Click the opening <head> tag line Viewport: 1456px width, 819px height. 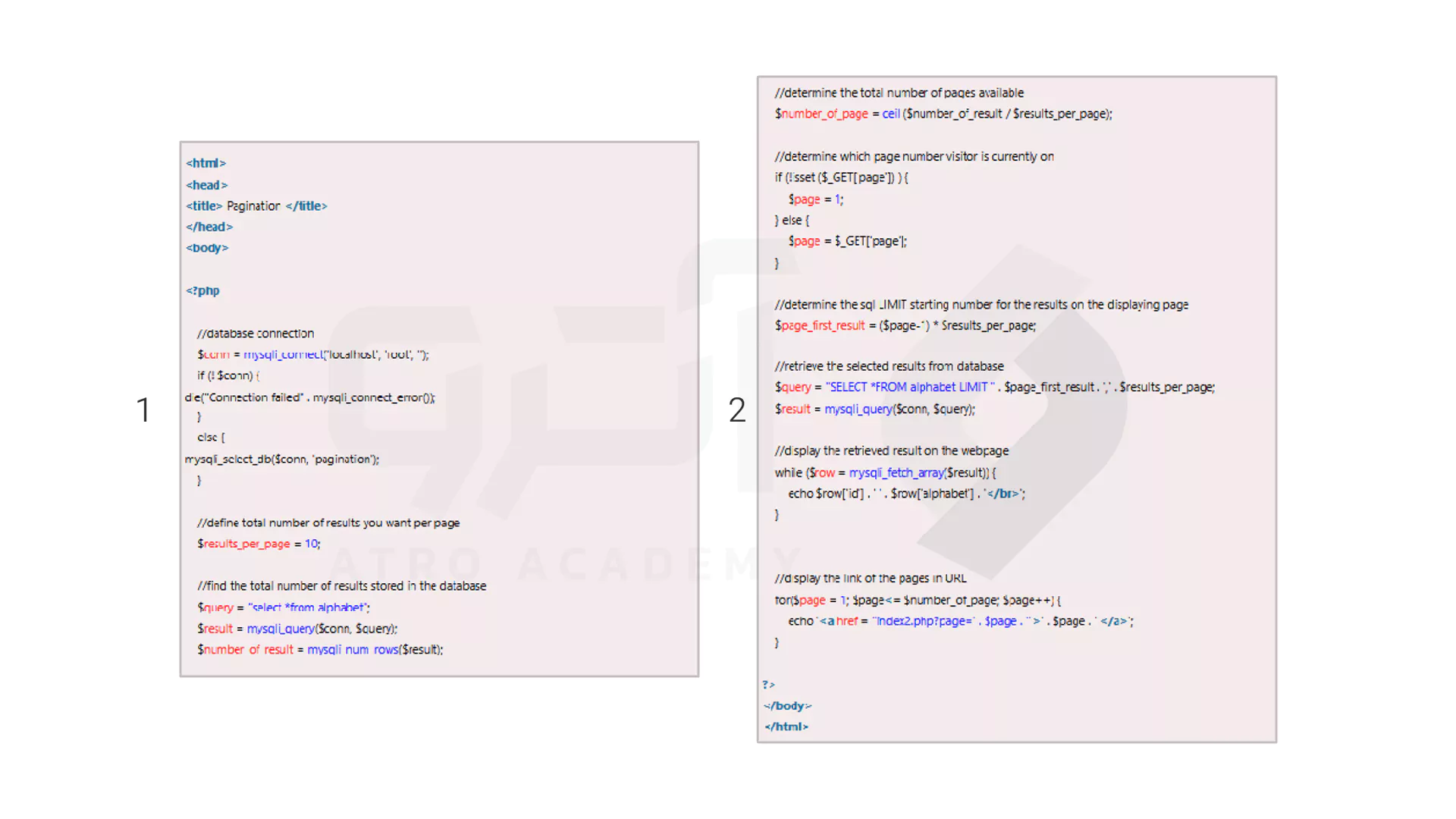(206, 185)
